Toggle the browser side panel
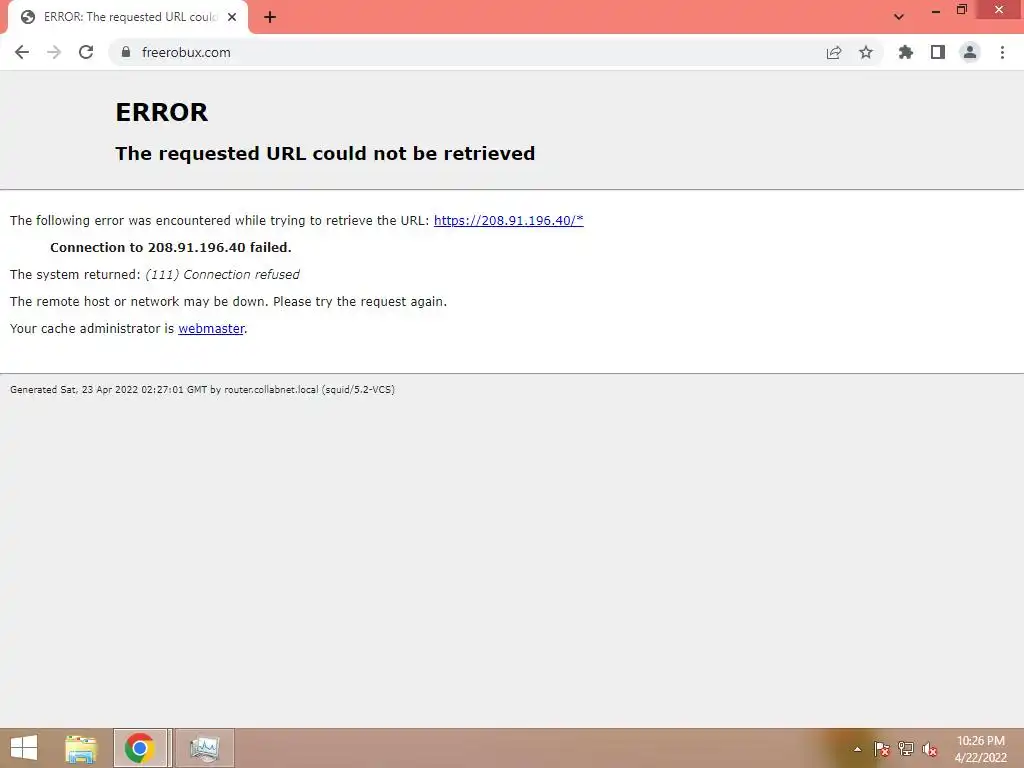This screenshot has height=768, width=1024. pyautogui.click(x=938, y=52)
